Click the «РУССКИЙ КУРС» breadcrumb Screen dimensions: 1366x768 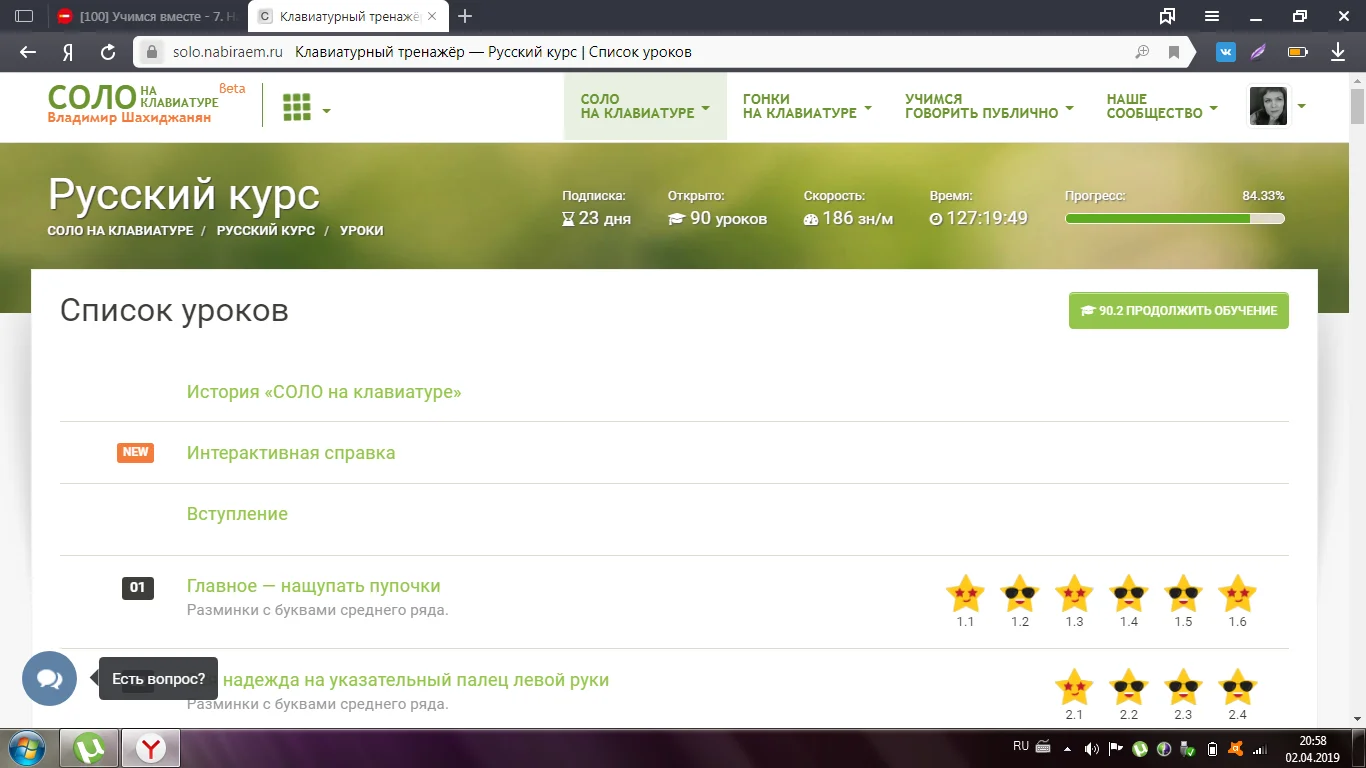pos(266,230)
